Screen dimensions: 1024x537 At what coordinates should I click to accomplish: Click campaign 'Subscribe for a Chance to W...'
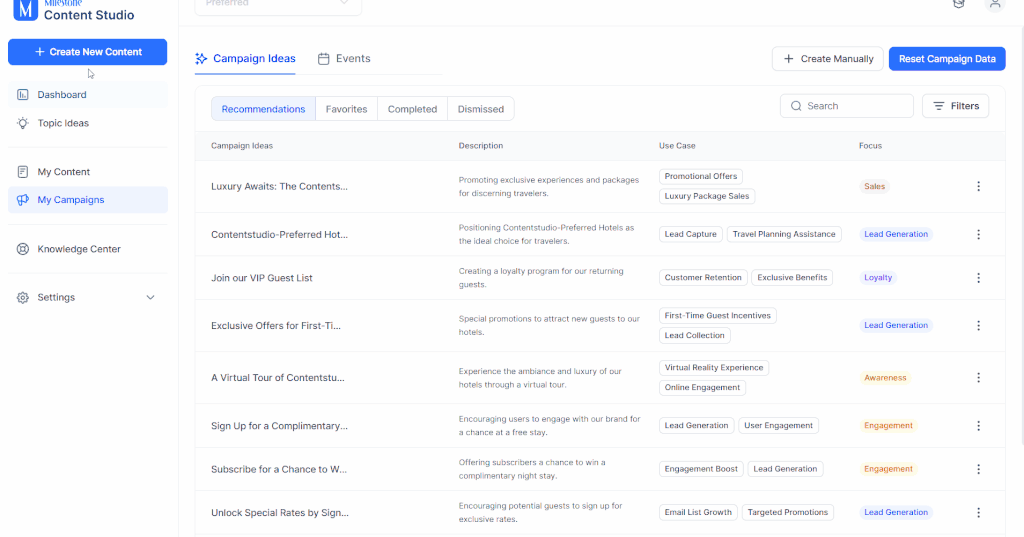click(x=279, y=469)
